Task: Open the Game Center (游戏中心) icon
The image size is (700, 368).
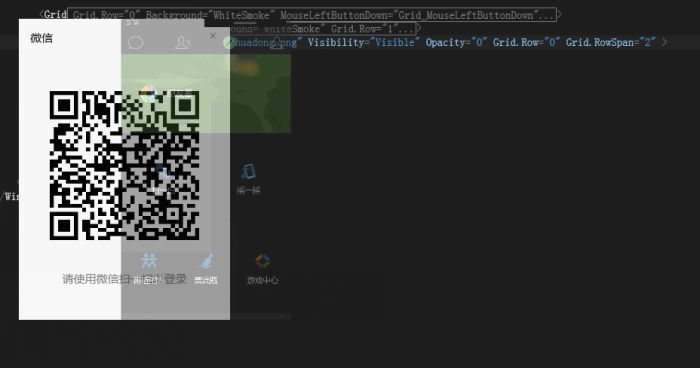Action: [x=262, y=262]
